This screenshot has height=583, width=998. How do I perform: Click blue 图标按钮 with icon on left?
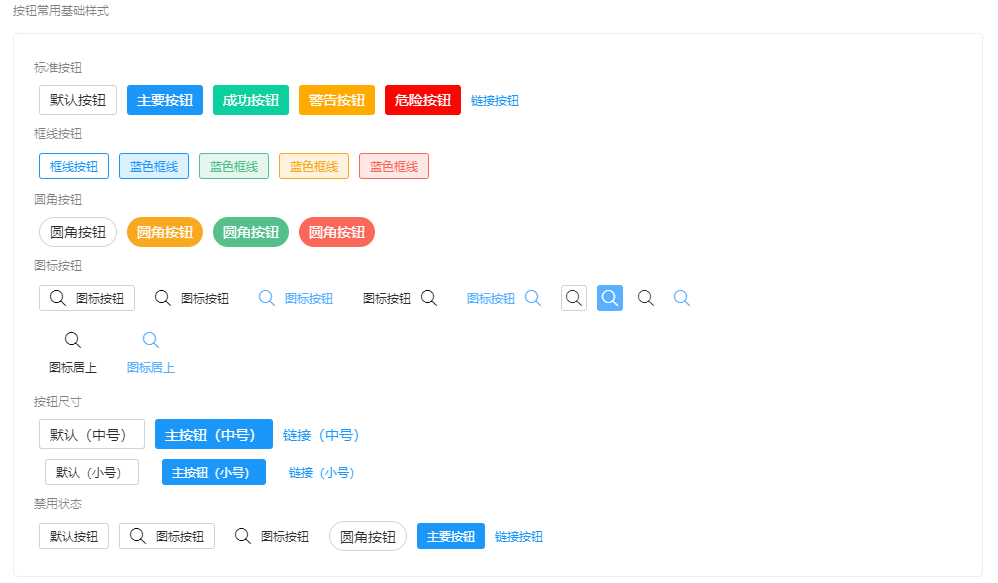click(x=296, y=298)
